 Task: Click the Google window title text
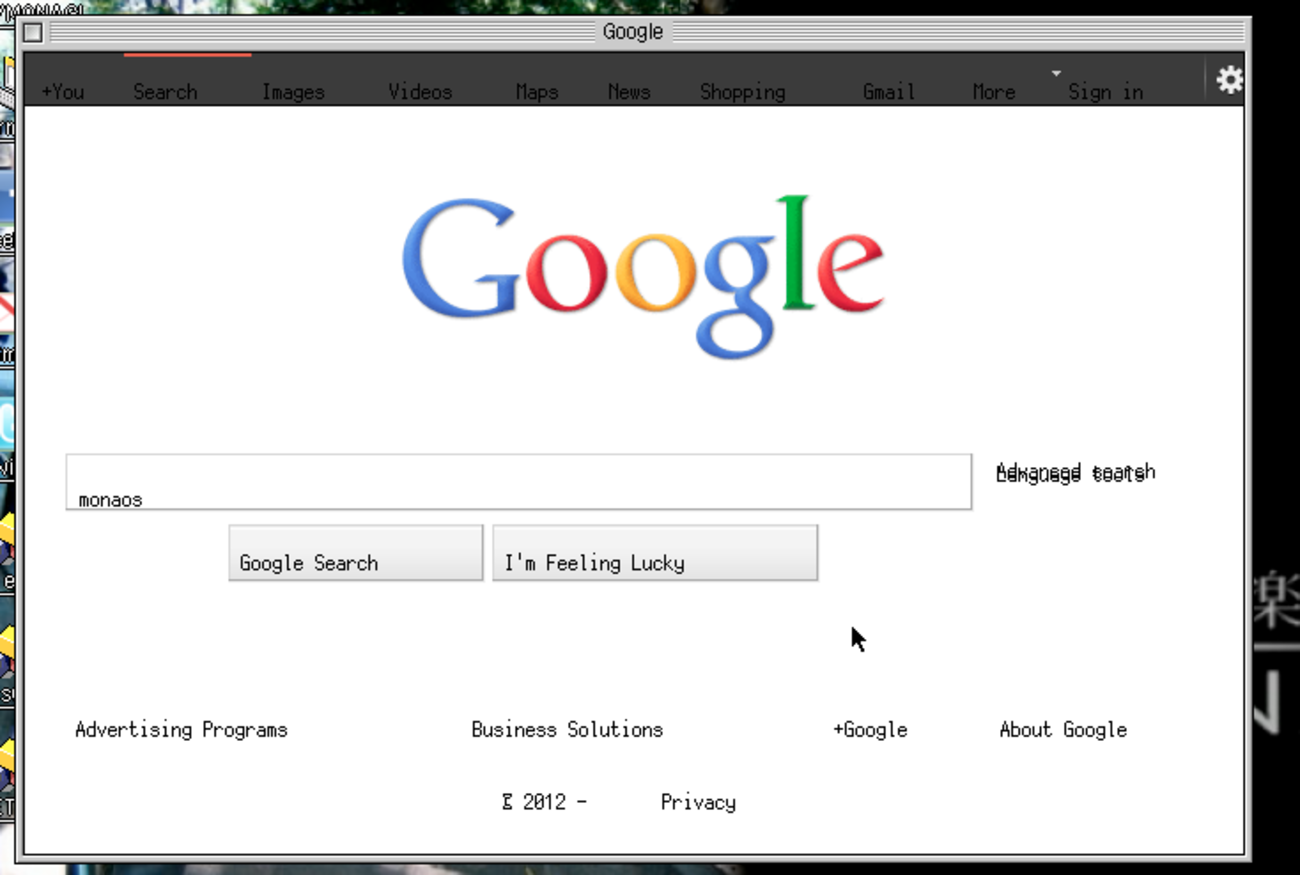[x=633, y=32]
